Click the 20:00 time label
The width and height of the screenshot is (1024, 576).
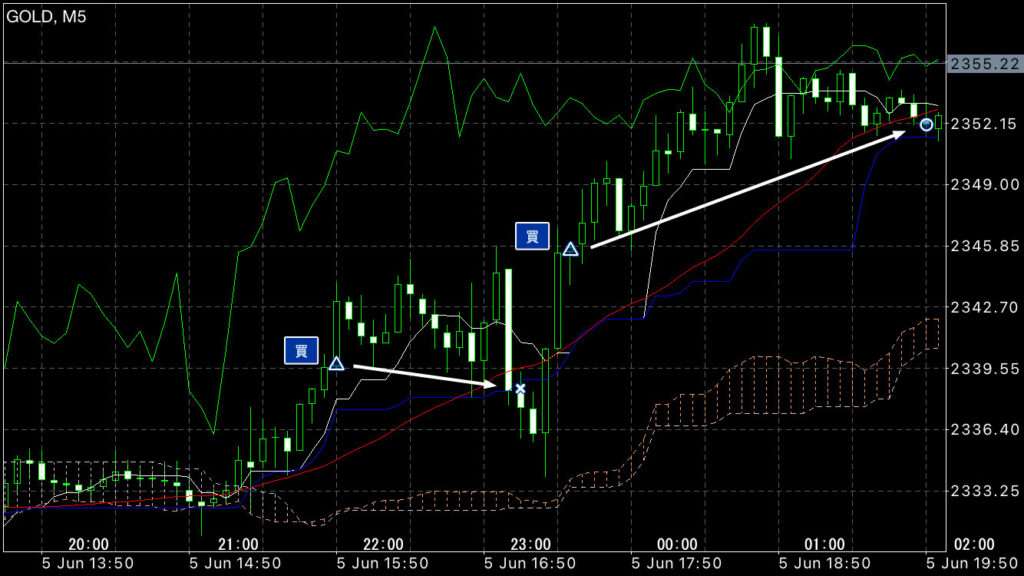coord(88,544)
